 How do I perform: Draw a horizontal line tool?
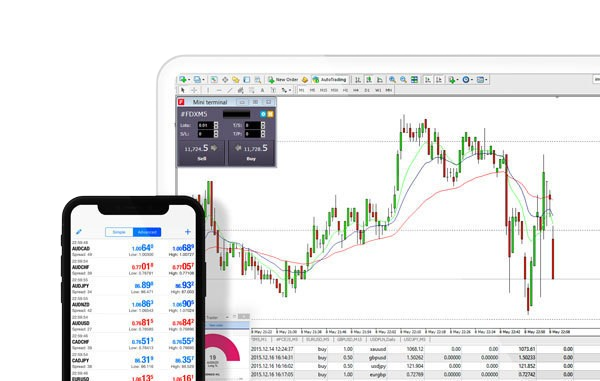219,90
